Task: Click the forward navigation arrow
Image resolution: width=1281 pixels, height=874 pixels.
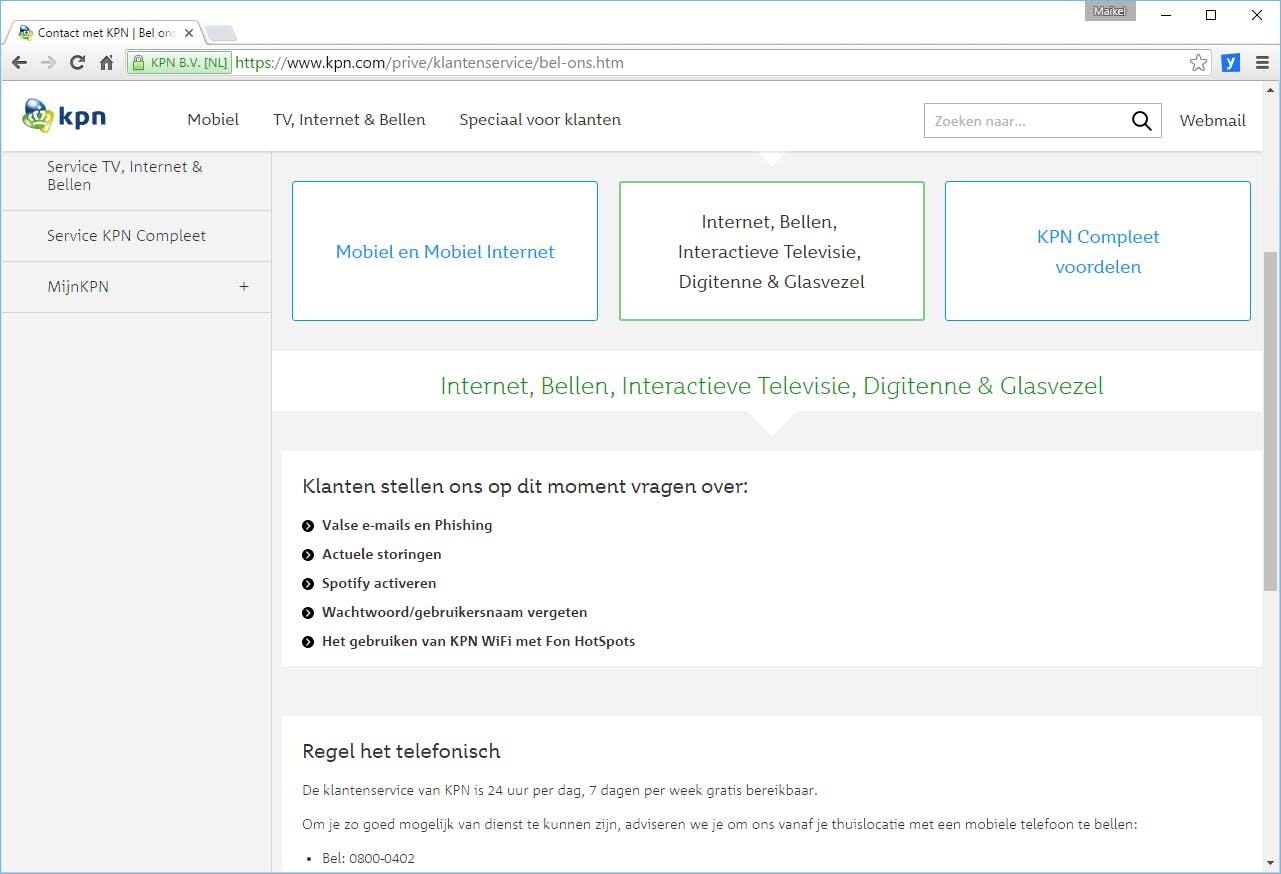Action: click(47, 62)
